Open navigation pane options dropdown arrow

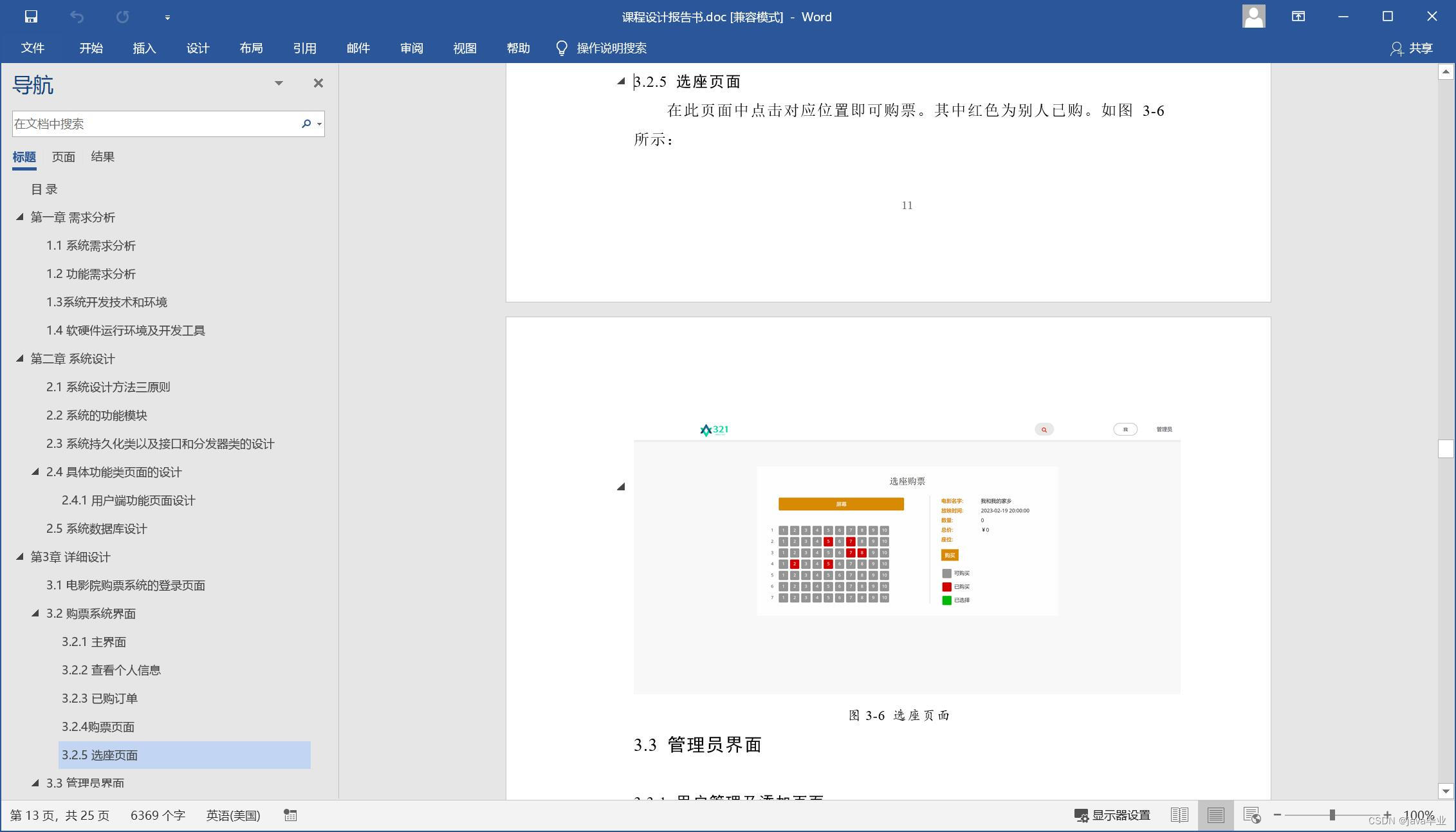coord(279,83)
